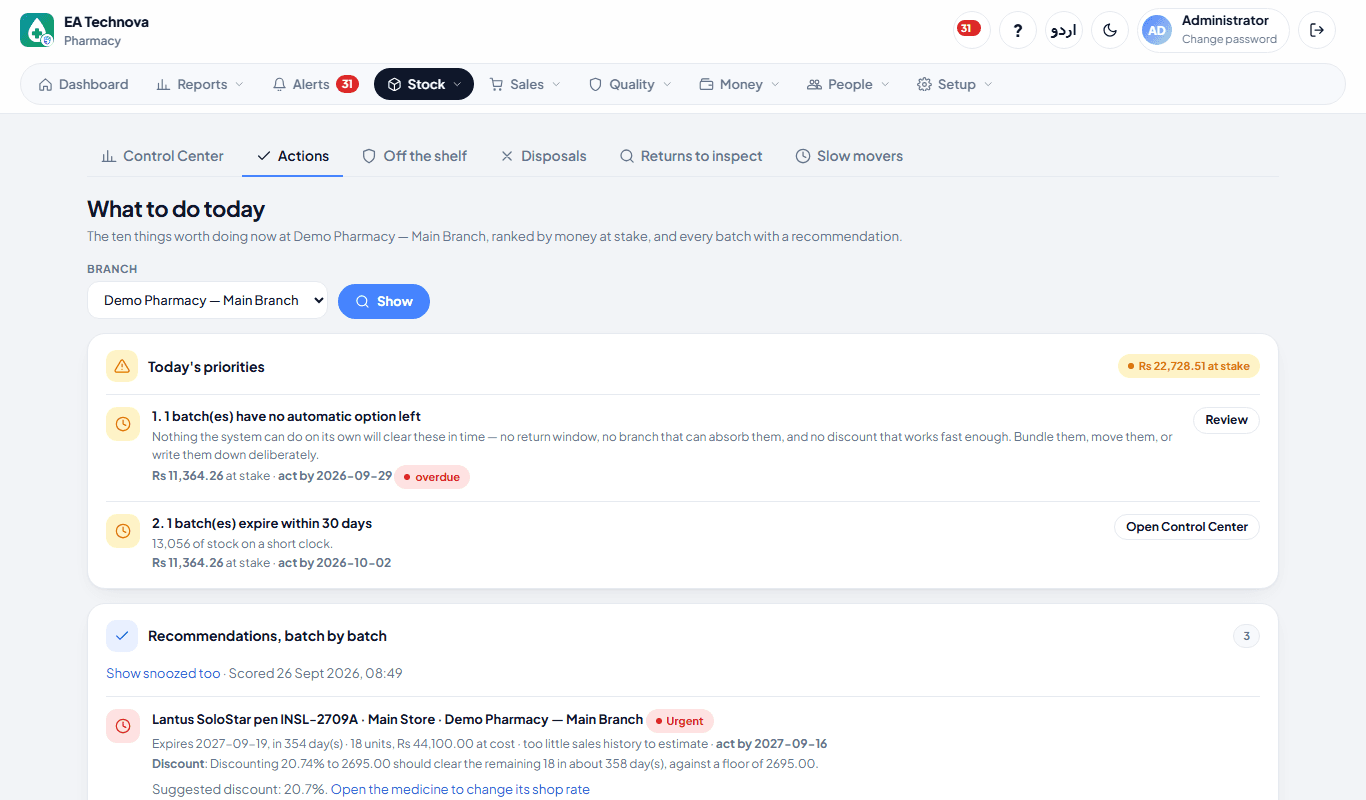Open the help question mark icon
1366x800 pixels.
tap(1018, 30)
